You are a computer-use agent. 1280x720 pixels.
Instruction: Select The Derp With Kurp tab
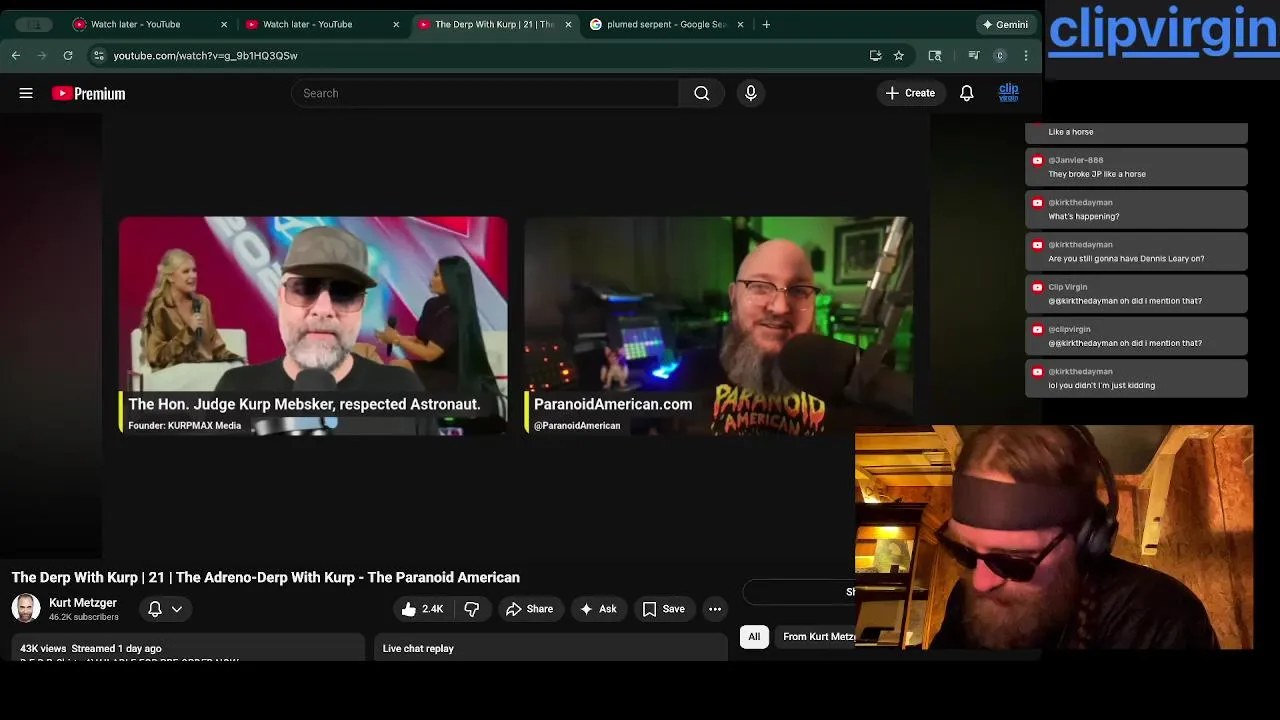click(x=494, y=24)
